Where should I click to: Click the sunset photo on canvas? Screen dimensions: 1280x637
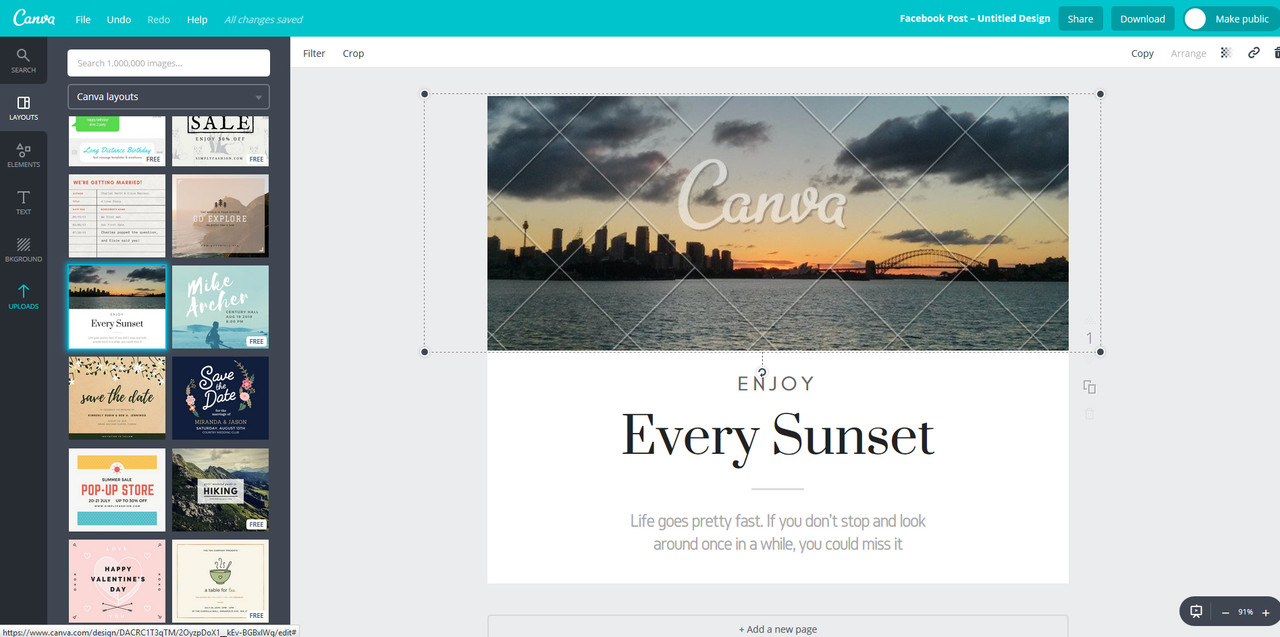point(778,223)
